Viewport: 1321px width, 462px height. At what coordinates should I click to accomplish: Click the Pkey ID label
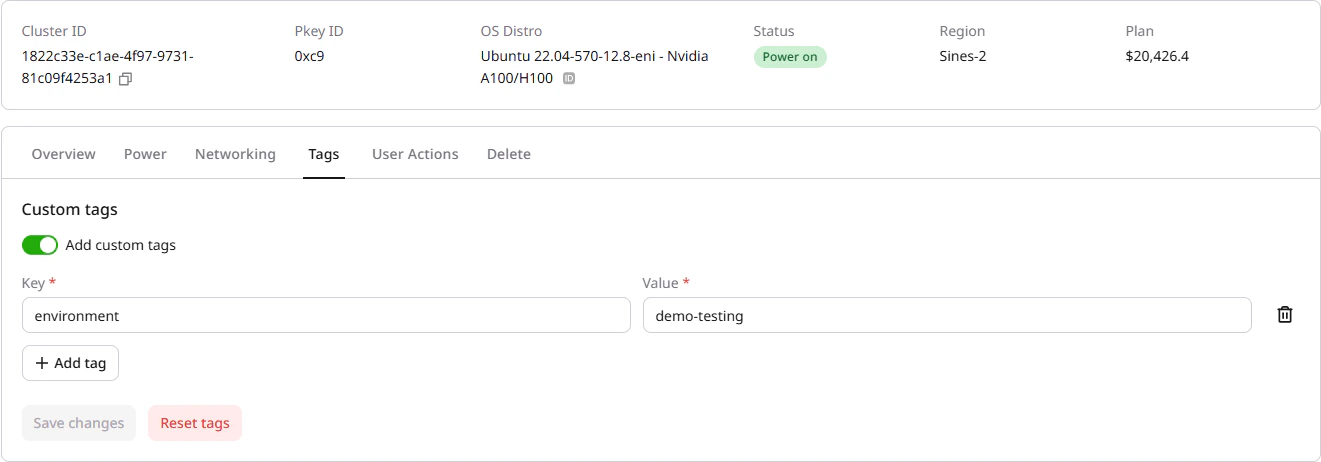pos(319,31)
